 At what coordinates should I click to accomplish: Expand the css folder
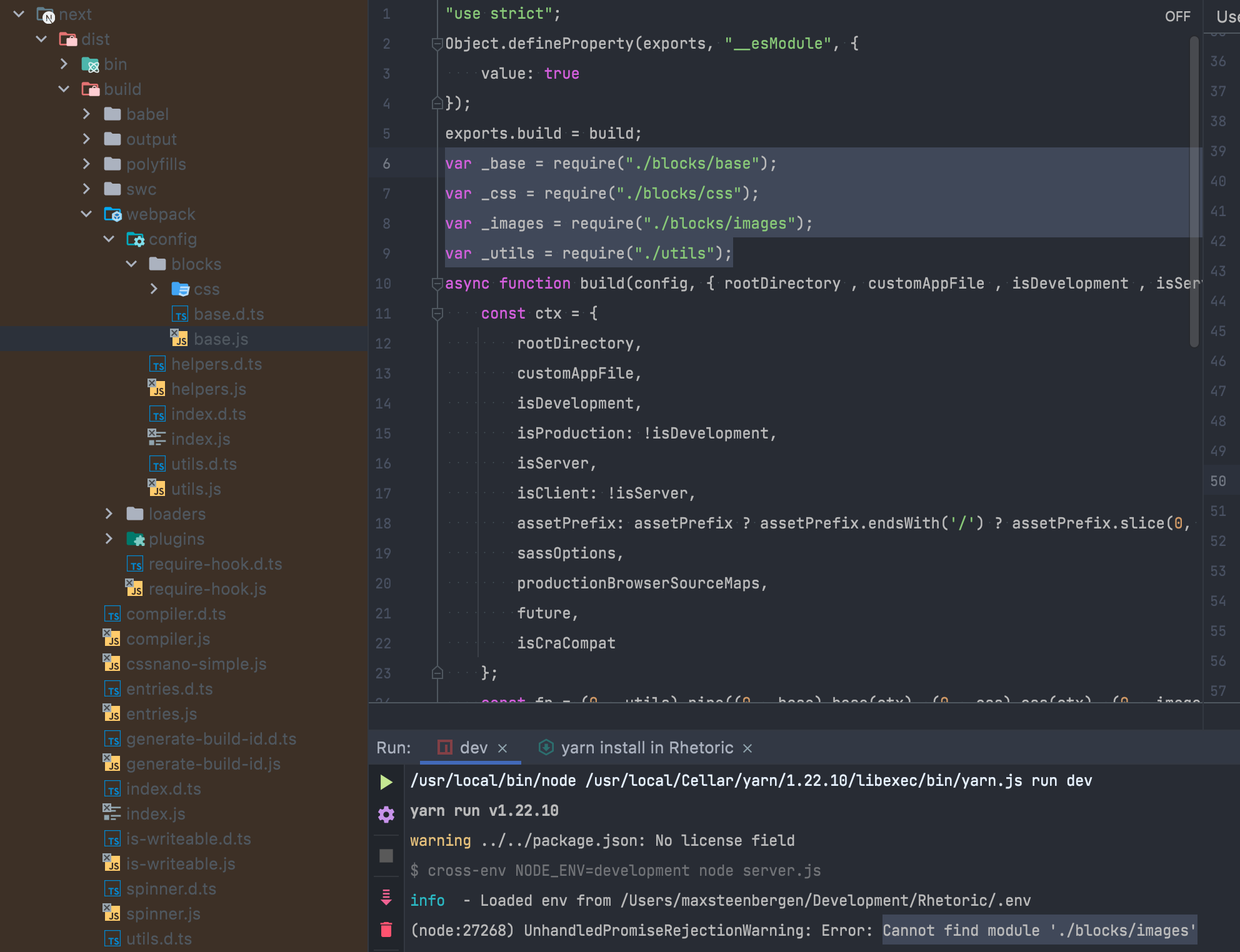coord(154,289)
